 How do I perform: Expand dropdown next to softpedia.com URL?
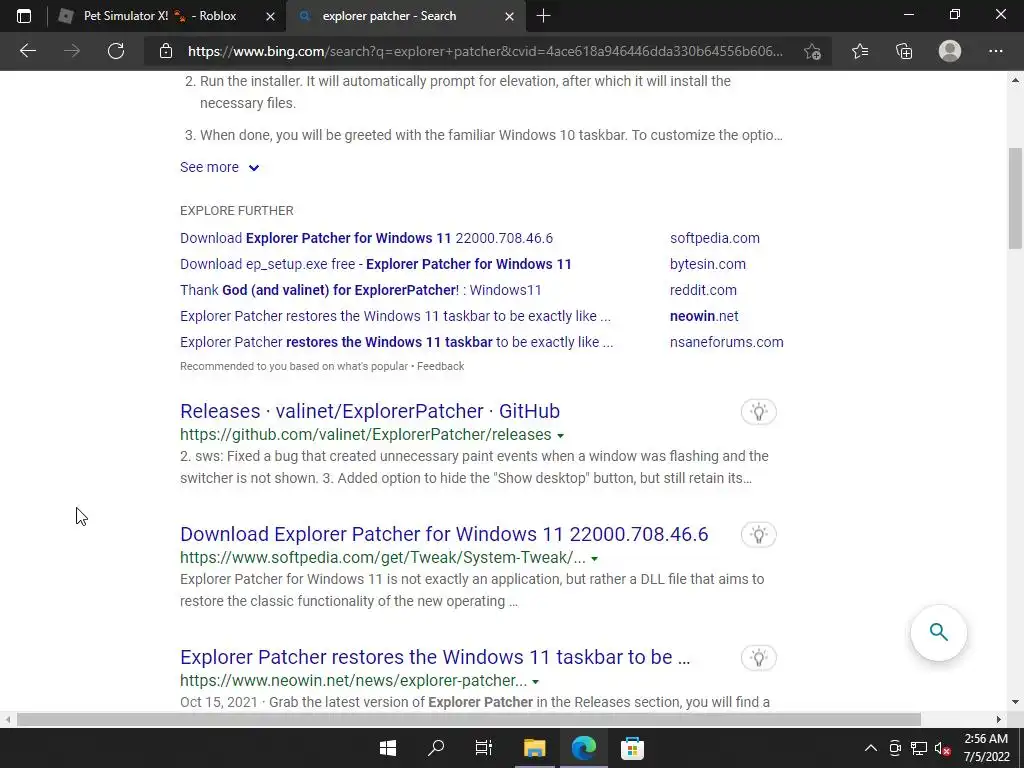point(594,558)
